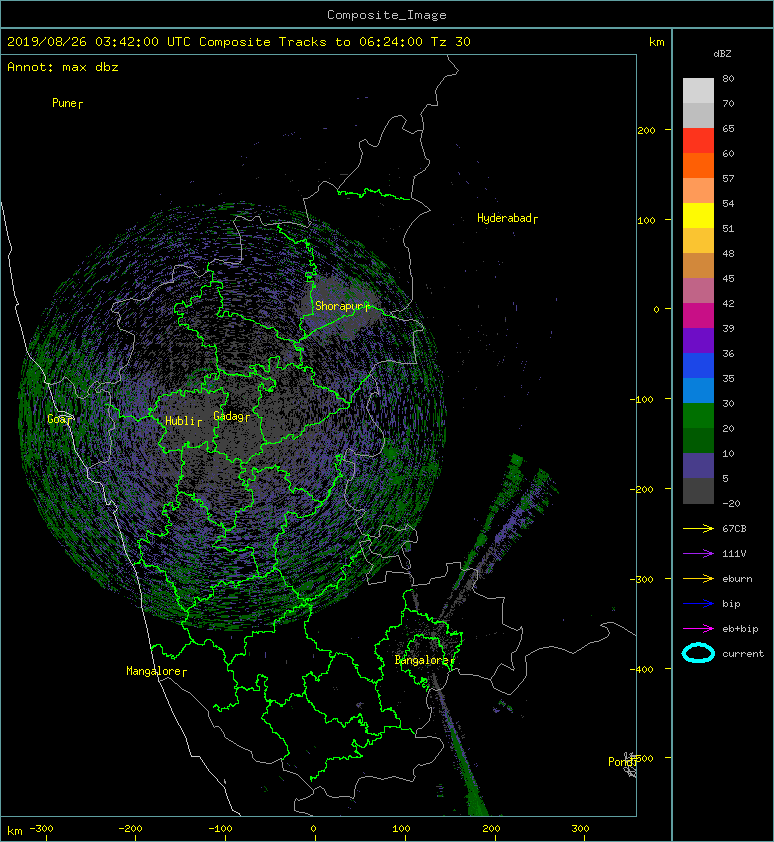This screenshot has height=842, width=774.
Task: Click the 'Shorapur' radar site label
Action: click(339, 306)
